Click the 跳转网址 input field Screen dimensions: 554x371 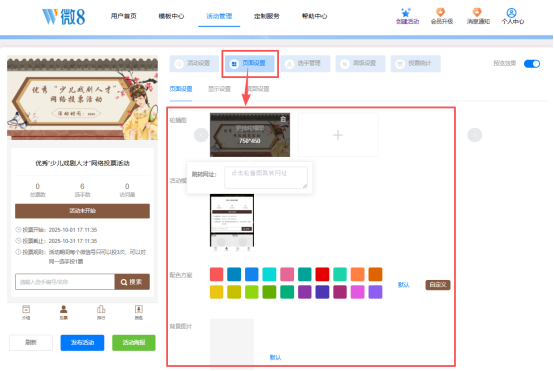point(266,177)
